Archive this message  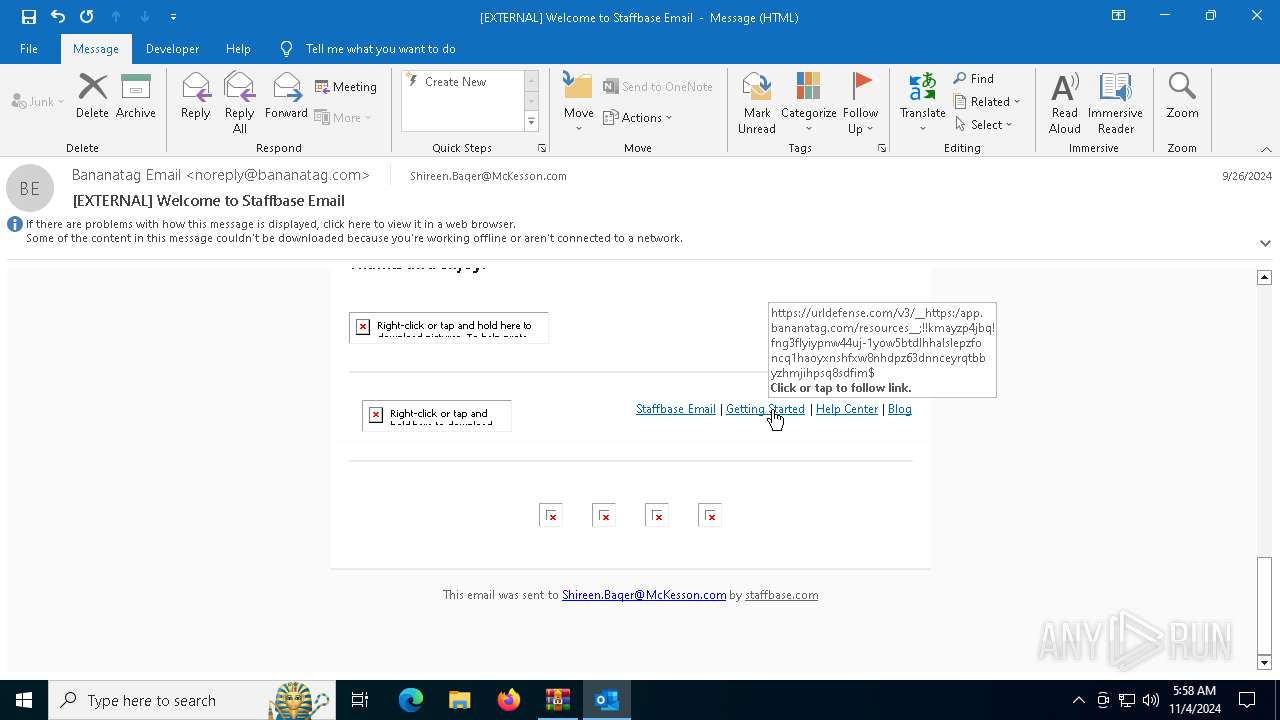click(x=136, y=97)
